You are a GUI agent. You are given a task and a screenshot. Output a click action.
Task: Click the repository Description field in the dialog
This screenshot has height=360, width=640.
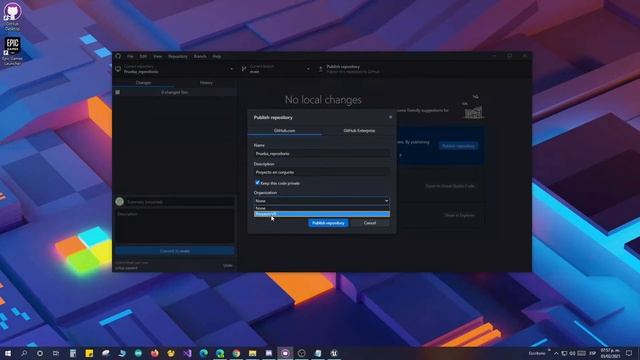click(322, 172)
